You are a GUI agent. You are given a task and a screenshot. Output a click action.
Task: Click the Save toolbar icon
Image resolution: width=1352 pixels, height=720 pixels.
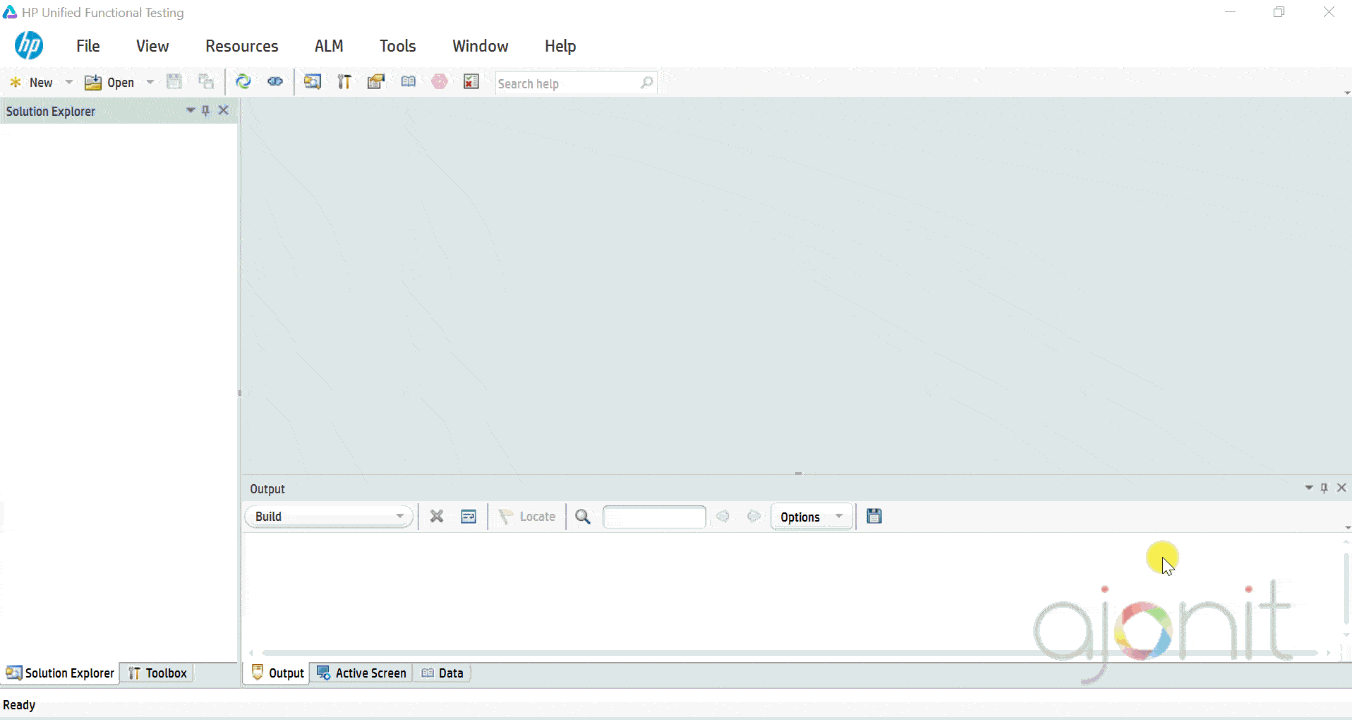(x=174, y=81)
